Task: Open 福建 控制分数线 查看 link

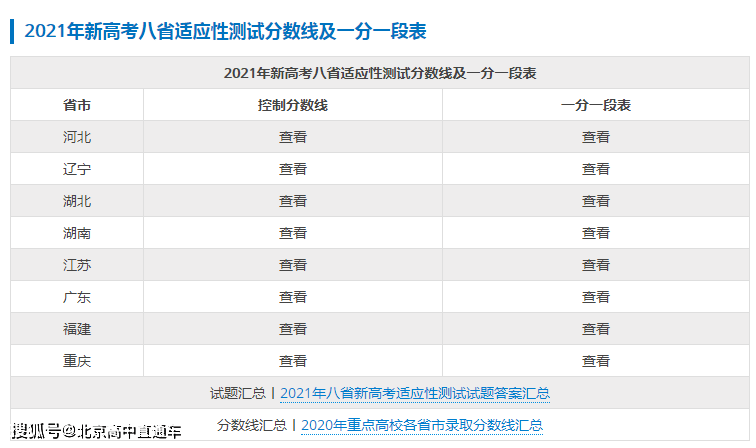Action: tap(292, 329)
